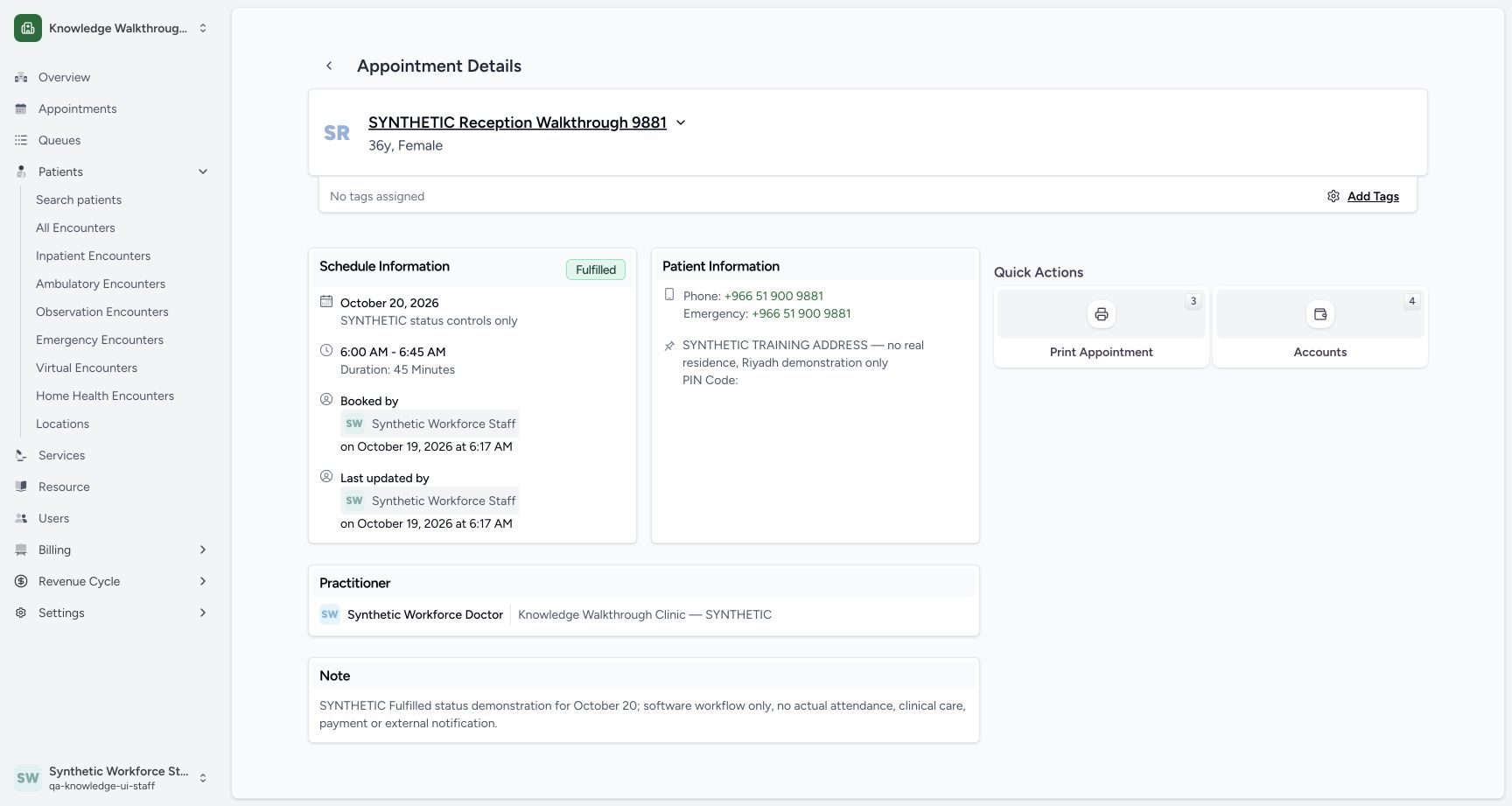Viewport: 1512px width, 806px height.
Task: Click the wallet icon for Accounts
Action: click(1320, 314)
